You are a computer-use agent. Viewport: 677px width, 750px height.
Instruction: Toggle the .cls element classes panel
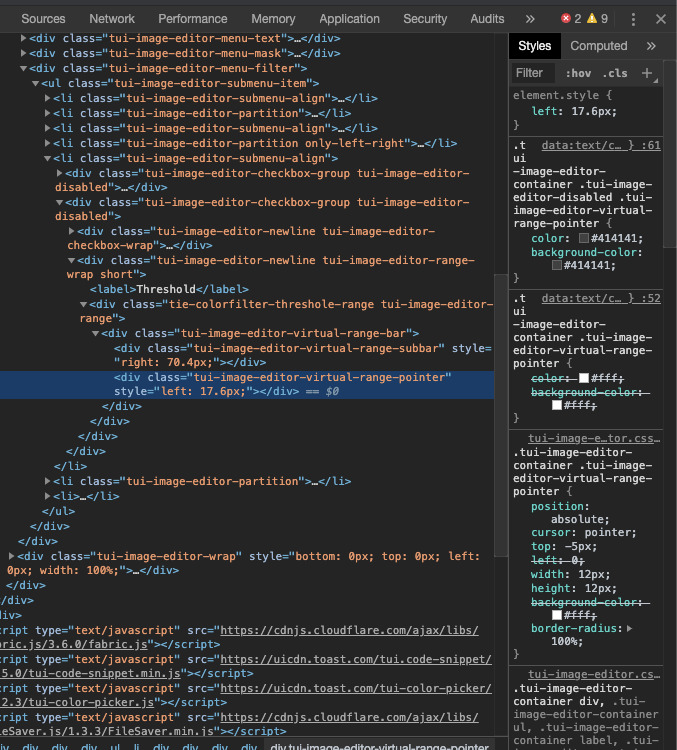615,73
